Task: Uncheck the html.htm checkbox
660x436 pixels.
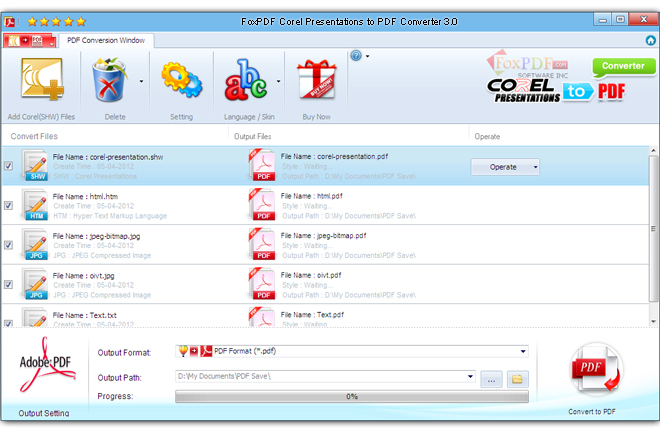Action: click(x=8, y=205)
